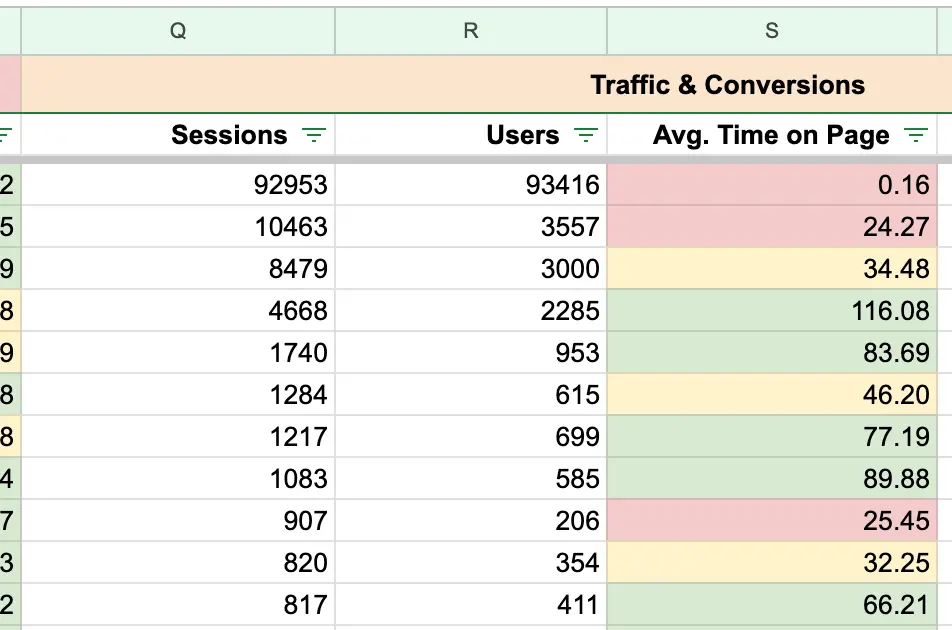Open the partially visible leftmost column filter
Viewport: 952px width, 630px height.
[x=6, y=135]
